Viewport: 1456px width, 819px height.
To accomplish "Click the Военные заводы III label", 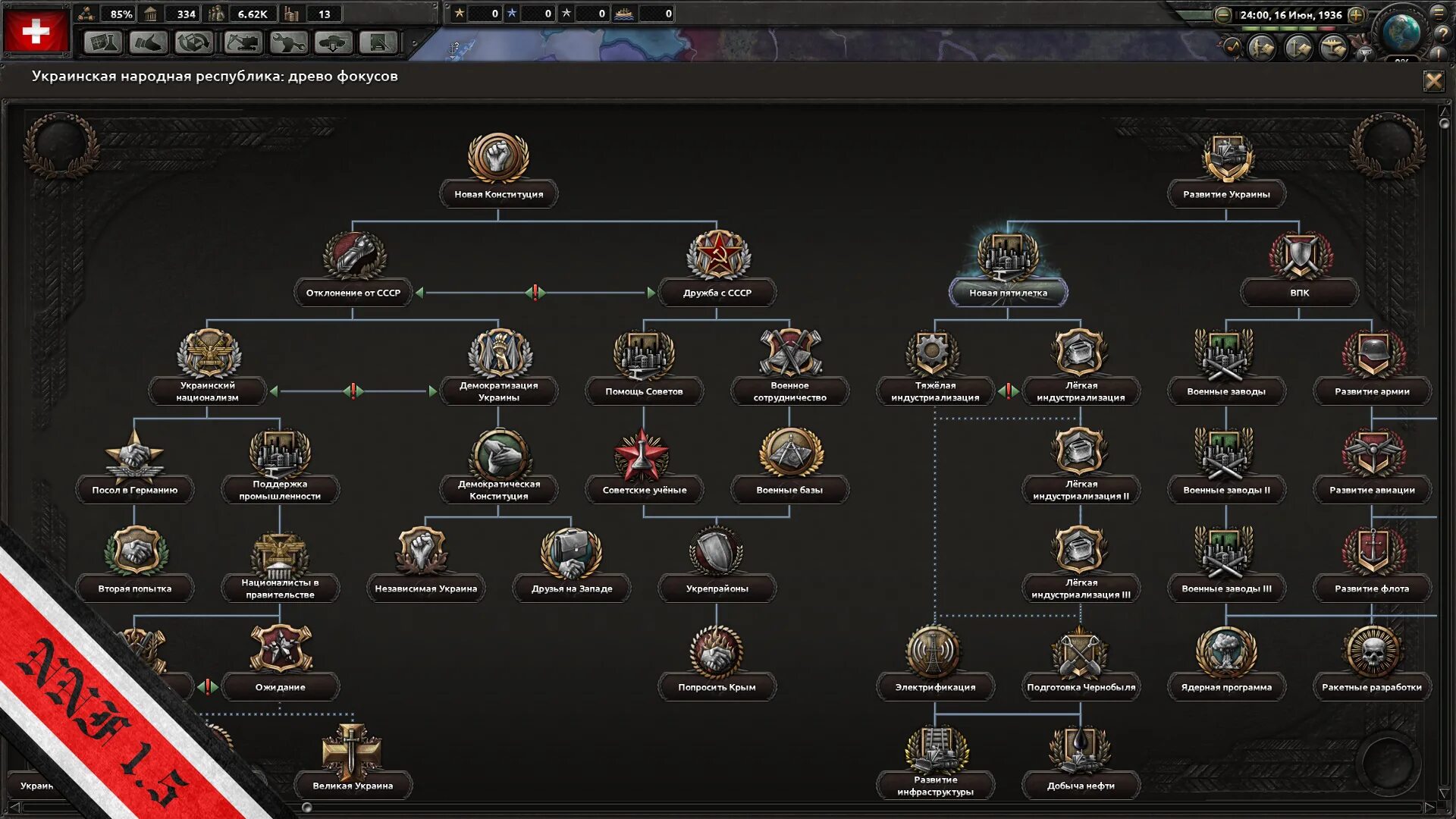I will click(1226, 588).
